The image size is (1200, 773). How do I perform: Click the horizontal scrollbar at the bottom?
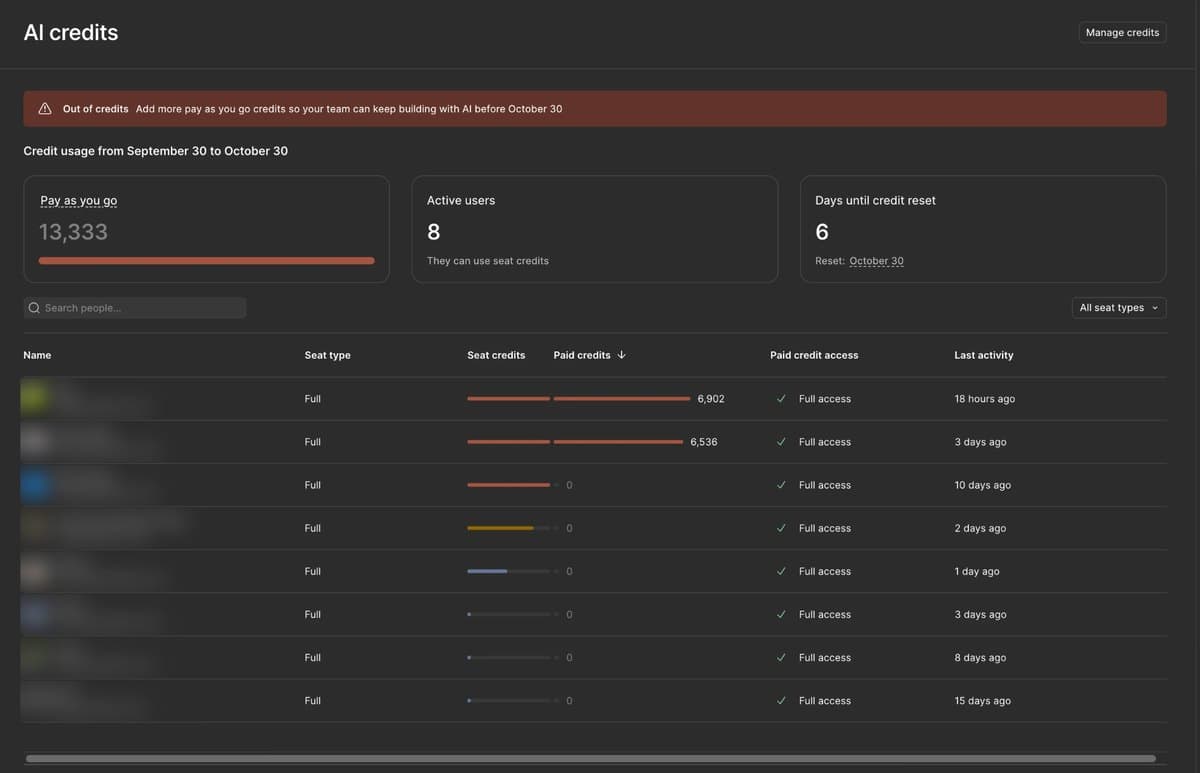(590, 758)
